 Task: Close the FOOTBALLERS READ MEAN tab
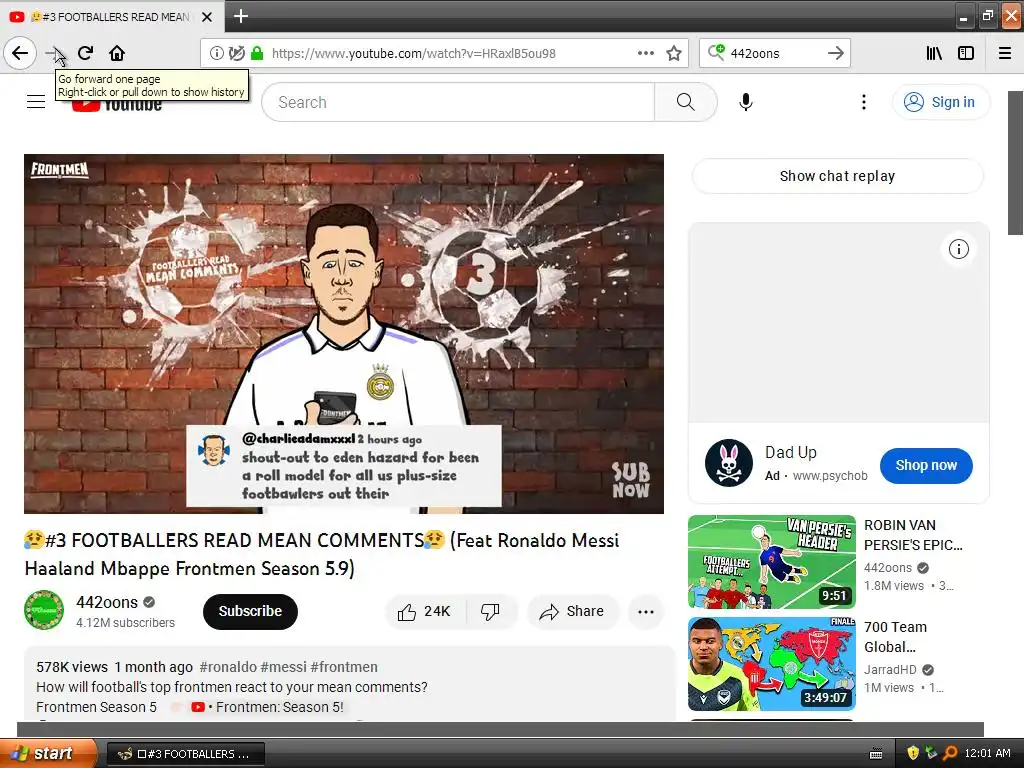pyautogui.click(x=207, y=17)
